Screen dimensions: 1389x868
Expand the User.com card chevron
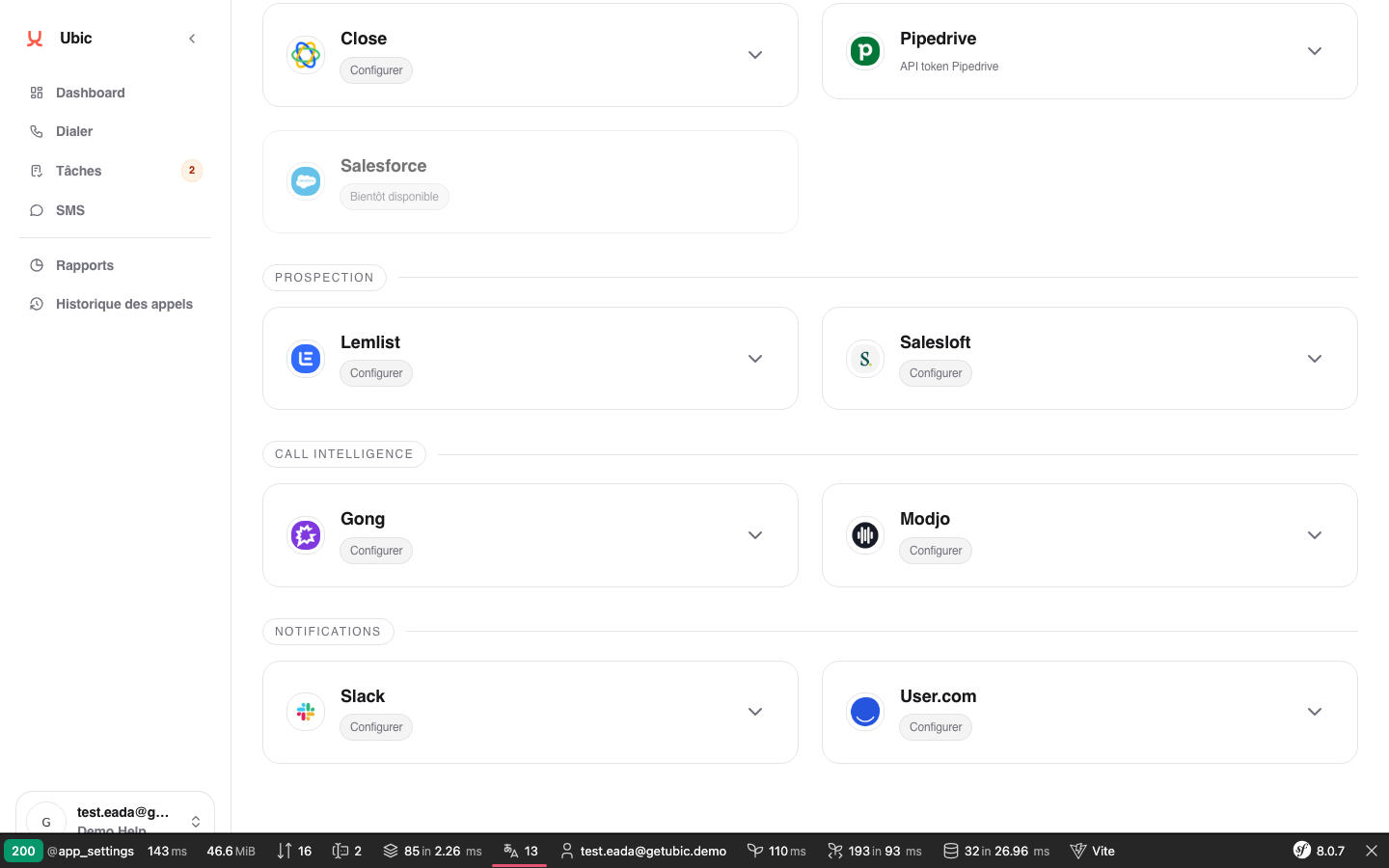click(x=1315, y=712)
